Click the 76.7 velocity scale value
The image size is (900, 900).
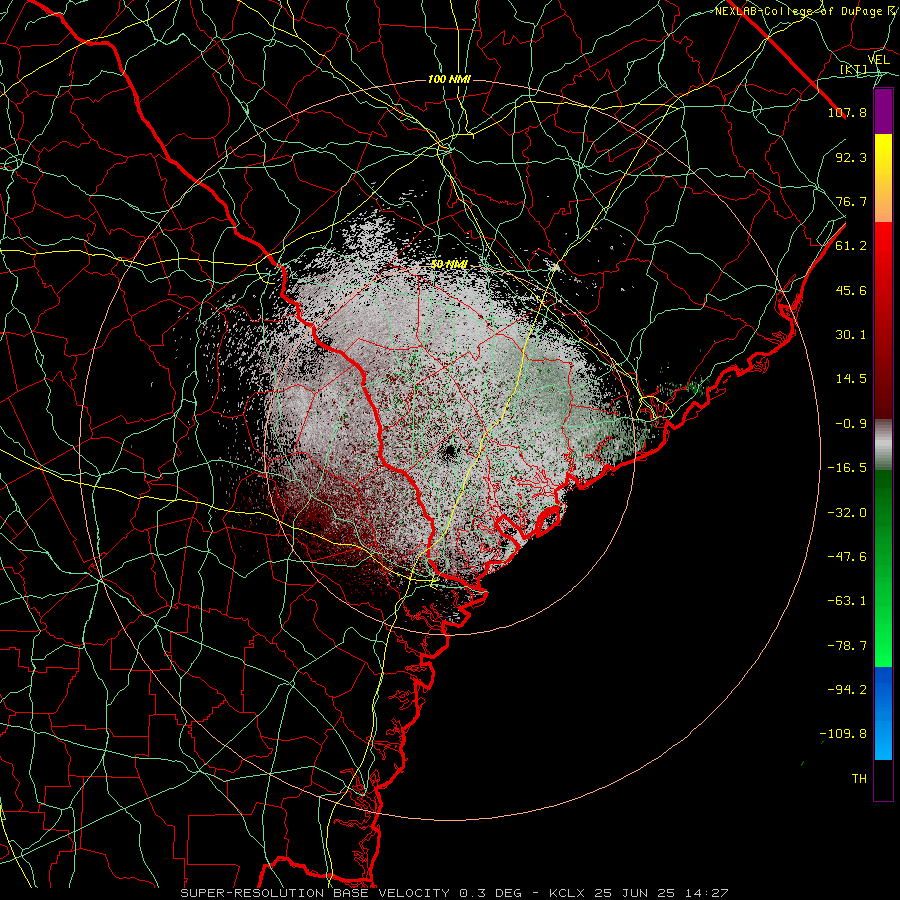(851, 201)
